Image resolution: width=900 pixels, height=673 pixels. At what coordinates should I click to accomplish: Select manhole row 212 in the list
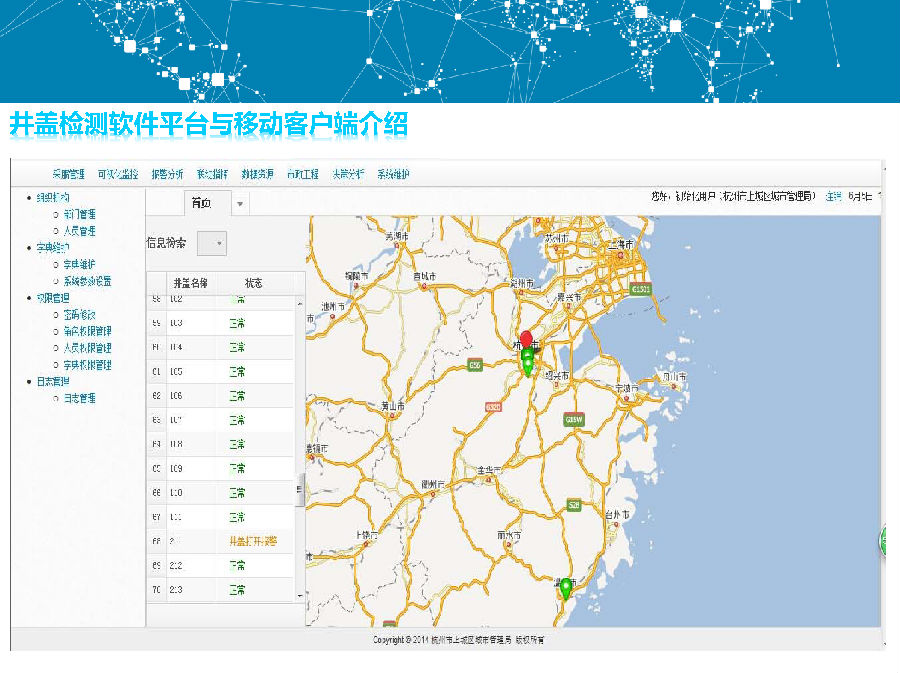(221, 566)
